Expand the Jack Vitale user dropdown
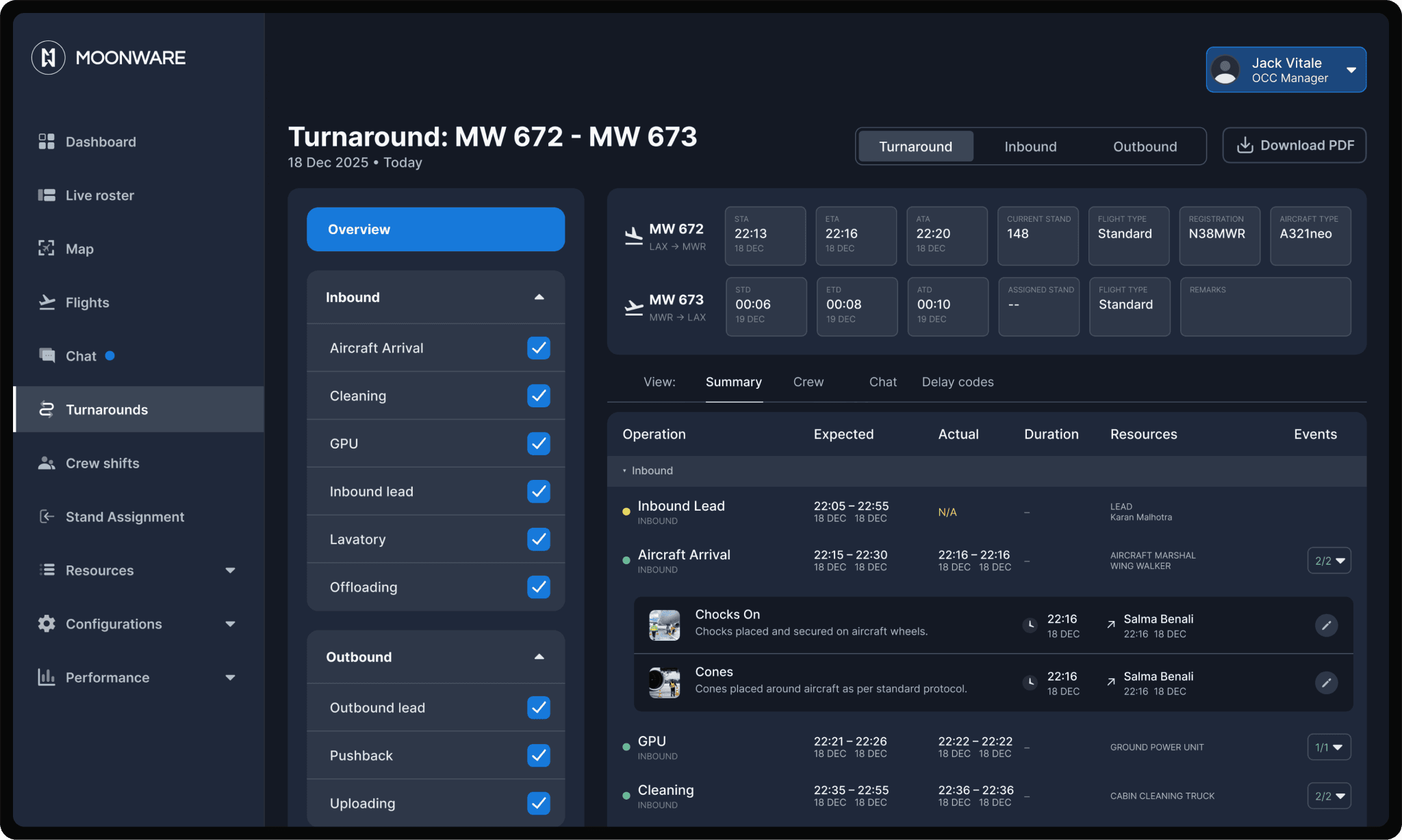Screen dimensions: 1402x840 [x=1351, y=70]
